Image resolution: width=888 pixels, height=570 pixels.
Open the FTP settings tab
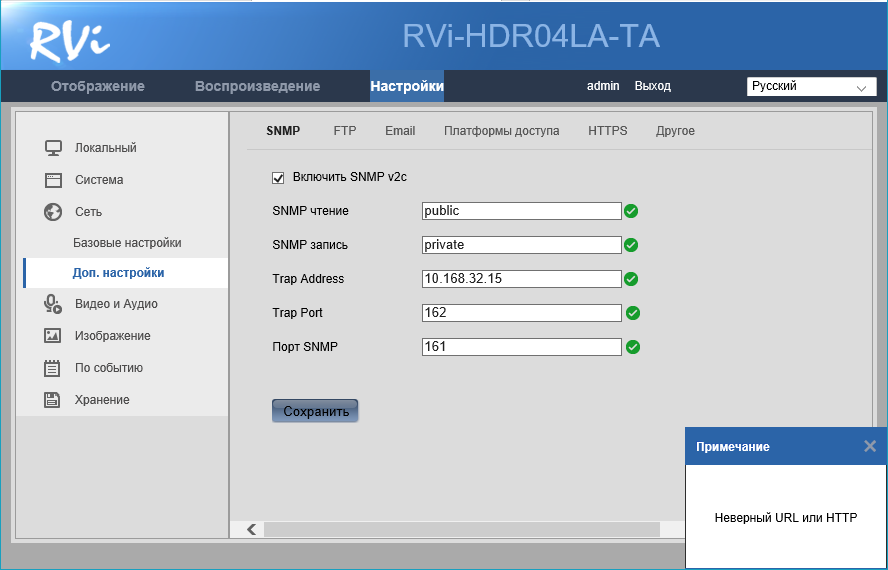point(345,131)
